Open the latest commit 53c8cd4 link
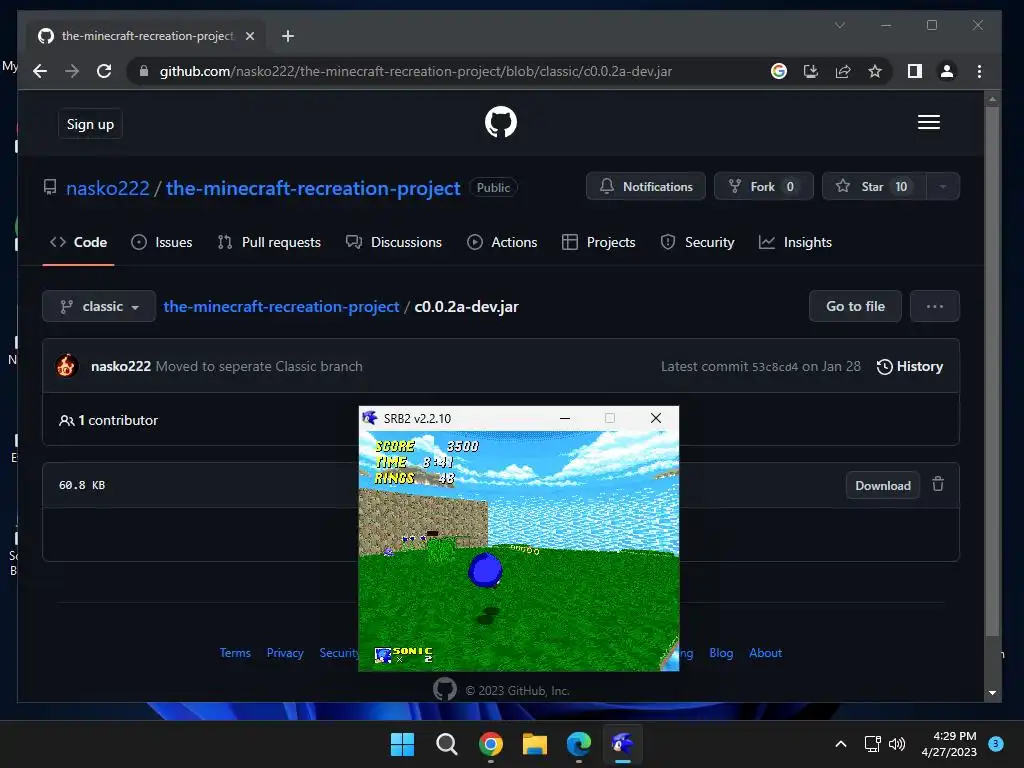The height and width of the screenshot is (768, 1024). click(775, 367)
